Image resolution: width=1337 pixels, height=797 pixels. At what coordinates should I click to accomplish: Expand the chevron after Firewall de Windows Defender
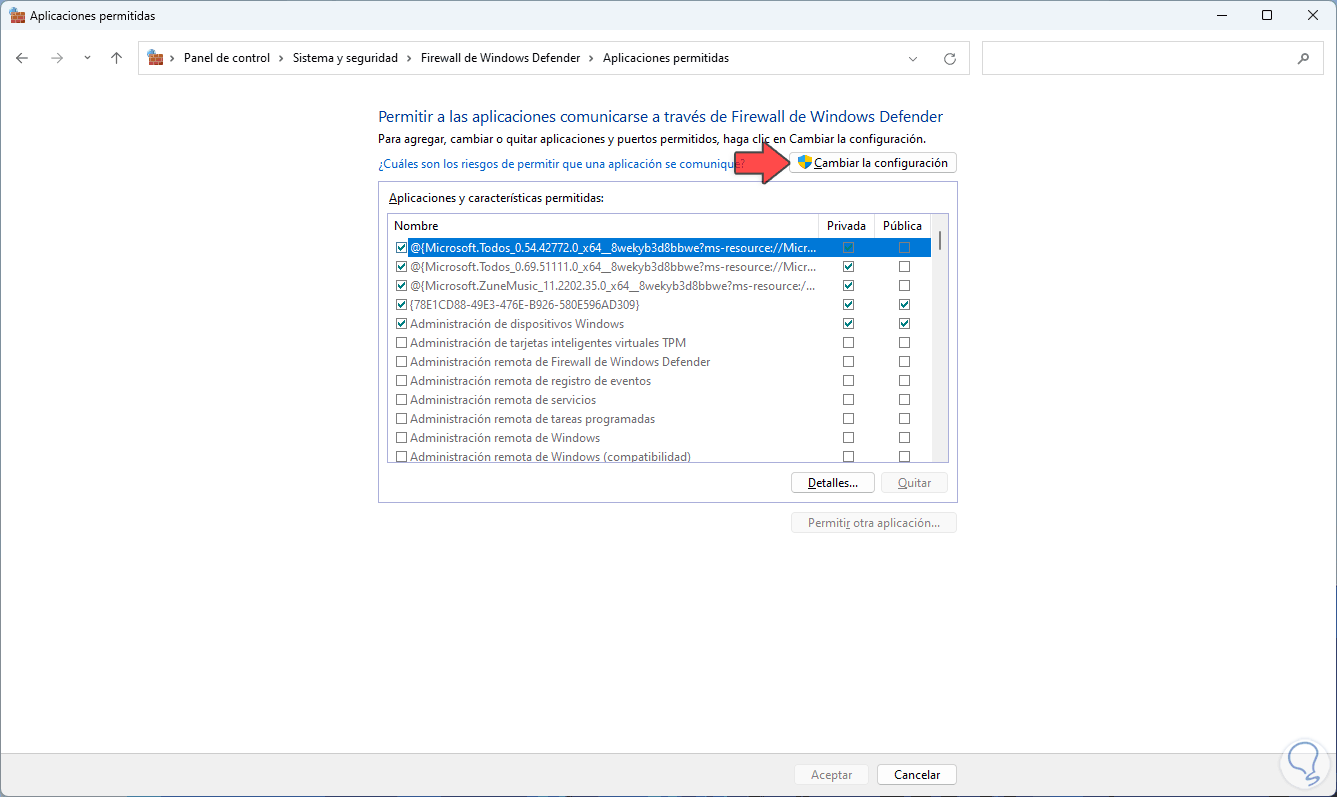point(592,58)
